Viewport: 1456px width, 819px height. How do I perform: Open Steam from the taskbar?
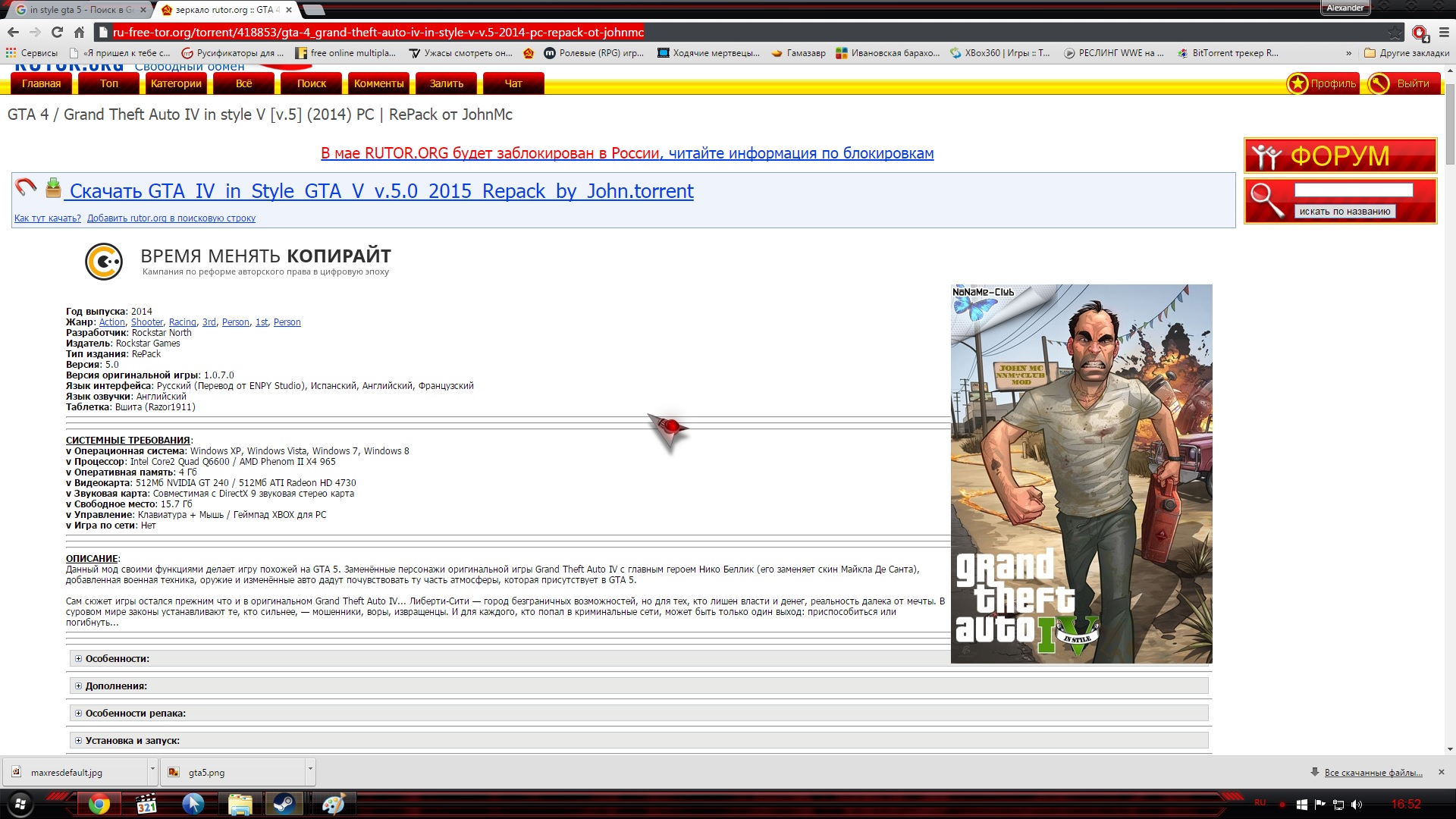point(284,804)
